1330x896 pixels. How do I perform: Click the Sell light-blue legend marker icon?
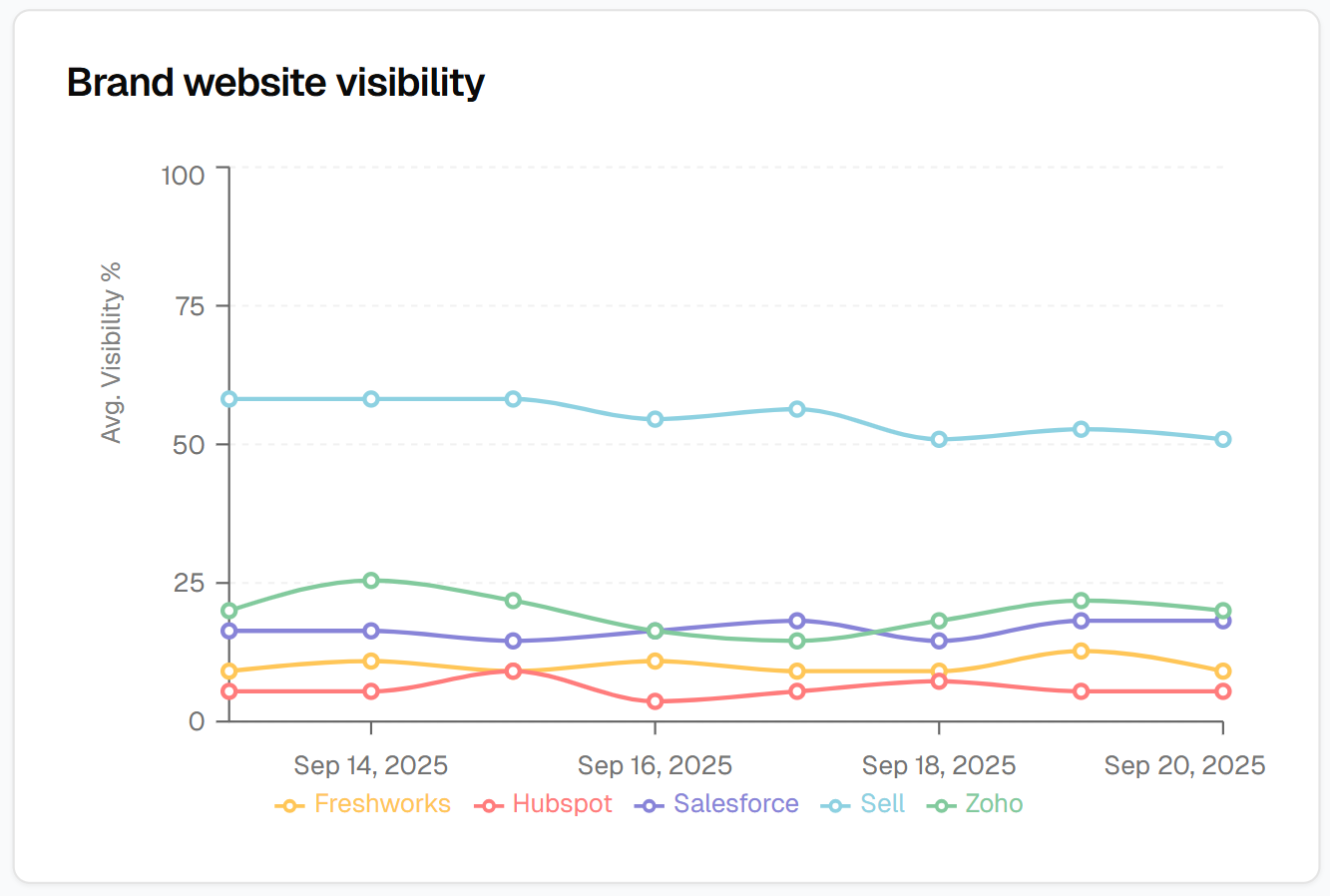(836, 805)
